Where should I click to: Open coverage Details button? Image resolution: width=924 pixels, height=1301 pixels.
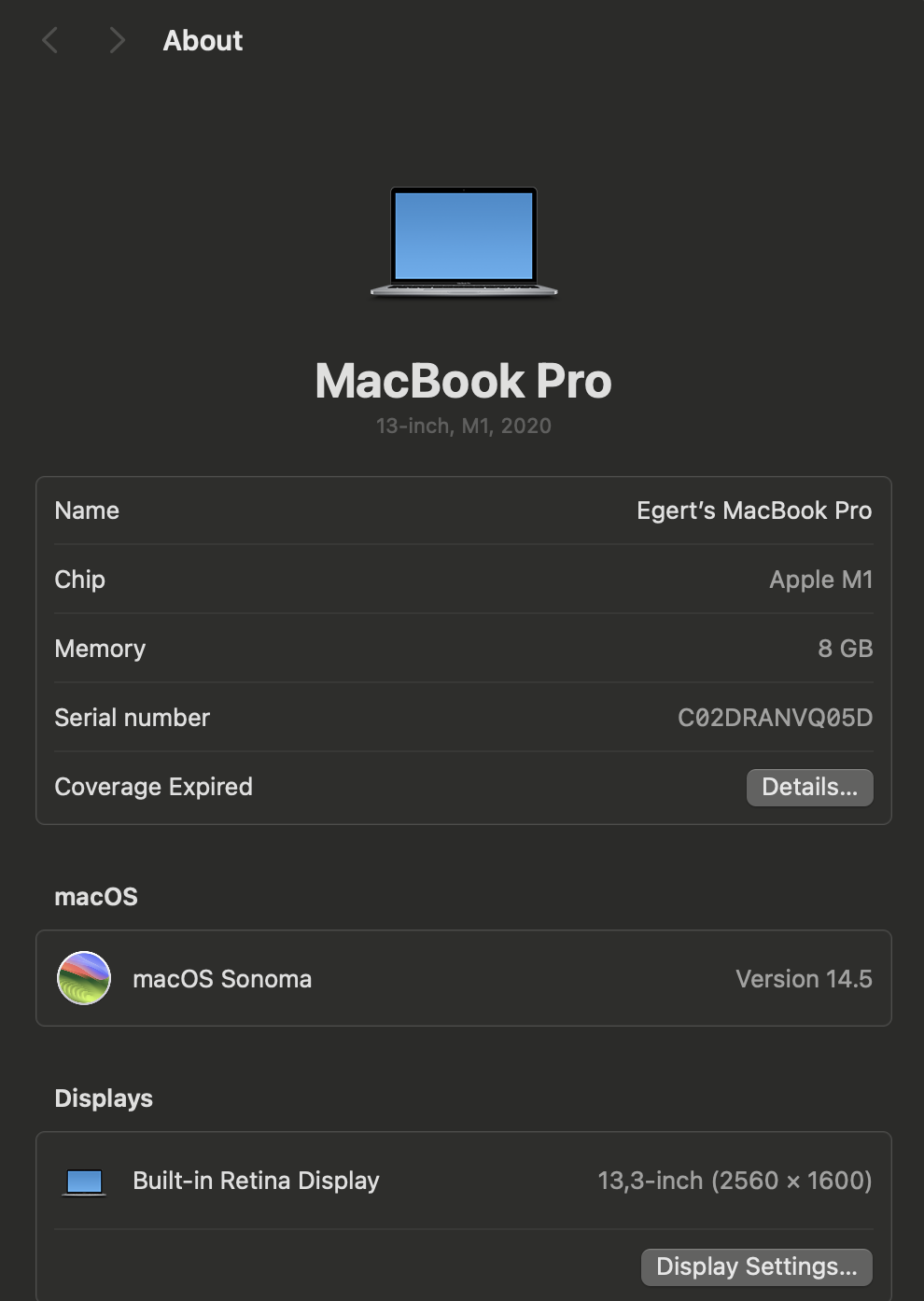[809, 787]
